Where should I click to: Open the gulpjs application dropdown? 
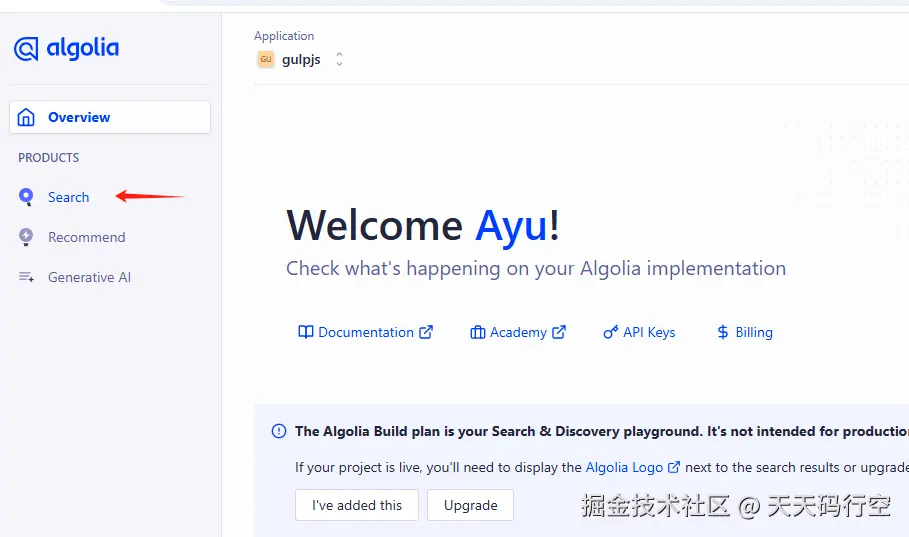(300, 59)
